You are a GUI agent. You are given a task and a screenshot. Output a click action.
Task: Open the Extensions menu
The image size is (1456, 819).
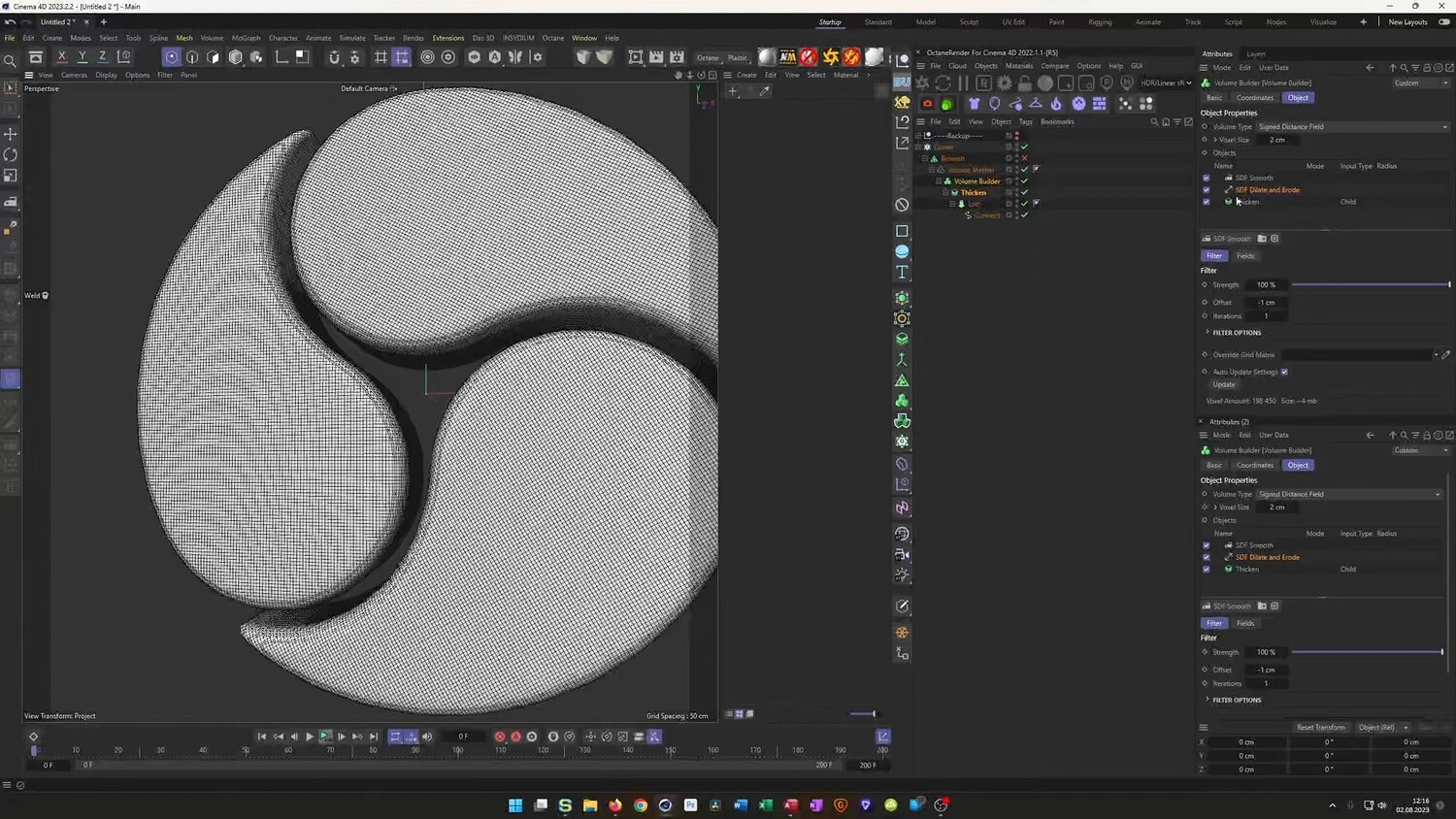[x=448, y=38]
